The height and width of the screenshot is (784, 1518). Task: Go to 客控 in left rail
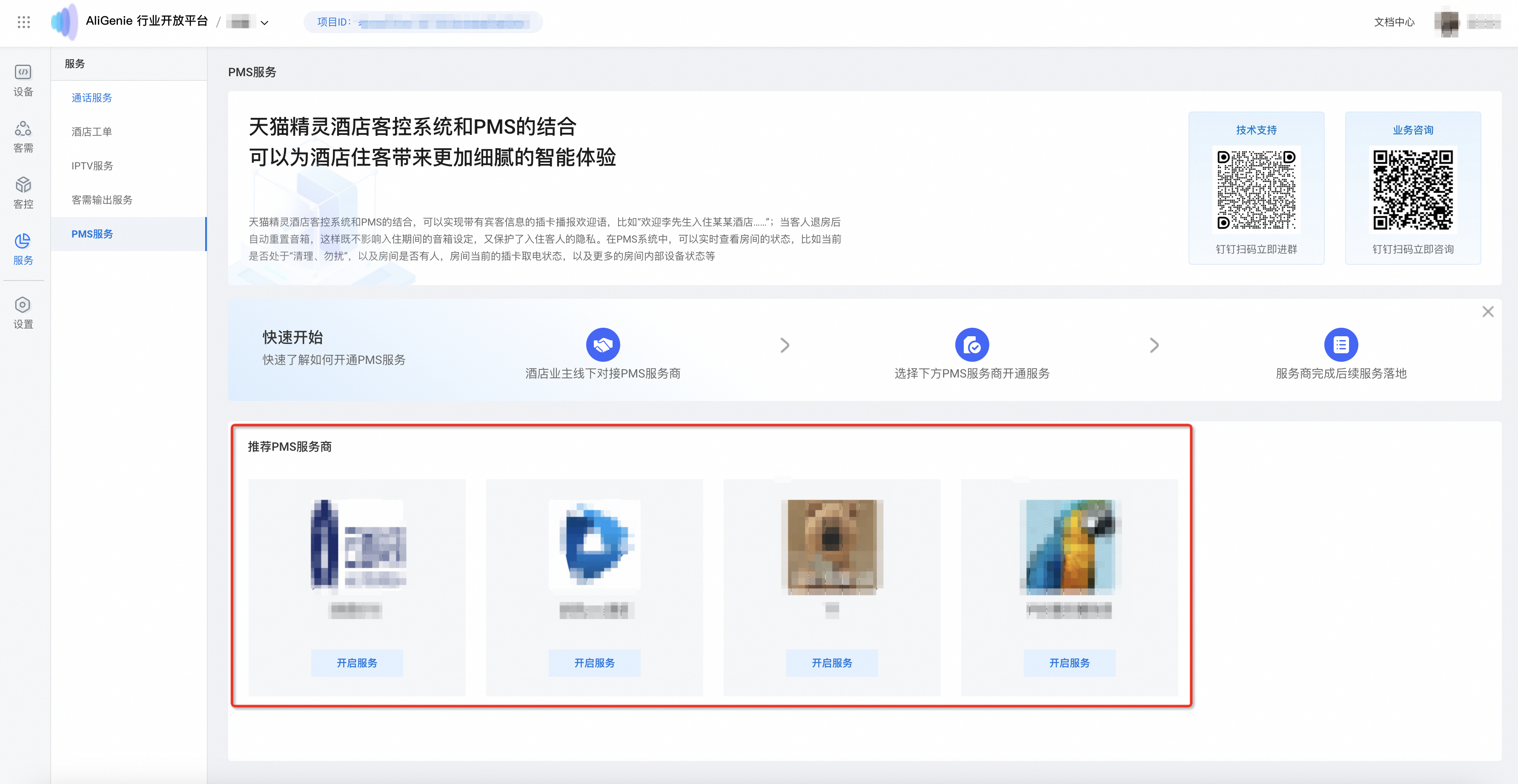23,193
